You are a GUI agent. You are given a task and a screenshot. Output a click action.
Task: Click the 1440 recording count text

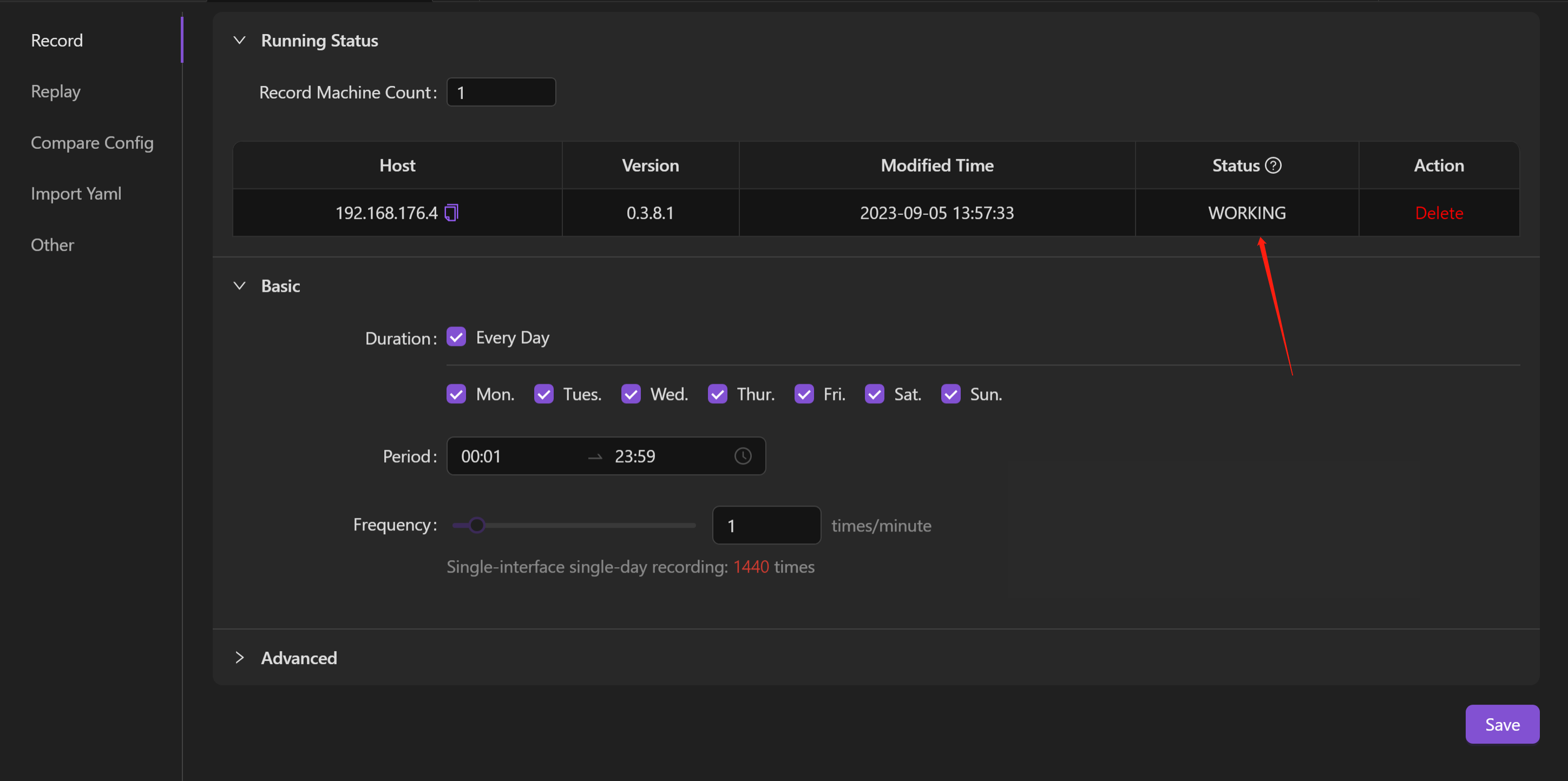[751, 566]
